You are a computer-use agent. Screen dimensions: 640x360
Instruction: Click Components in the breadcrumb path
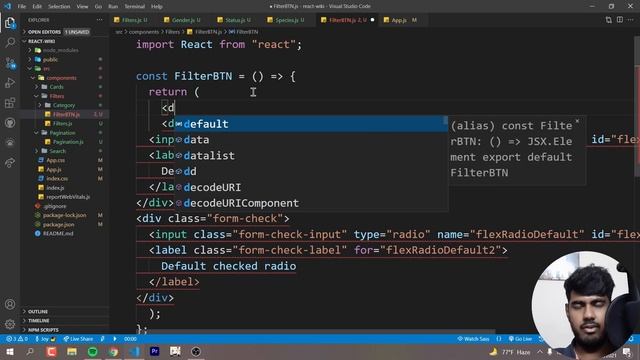[144, 32]
